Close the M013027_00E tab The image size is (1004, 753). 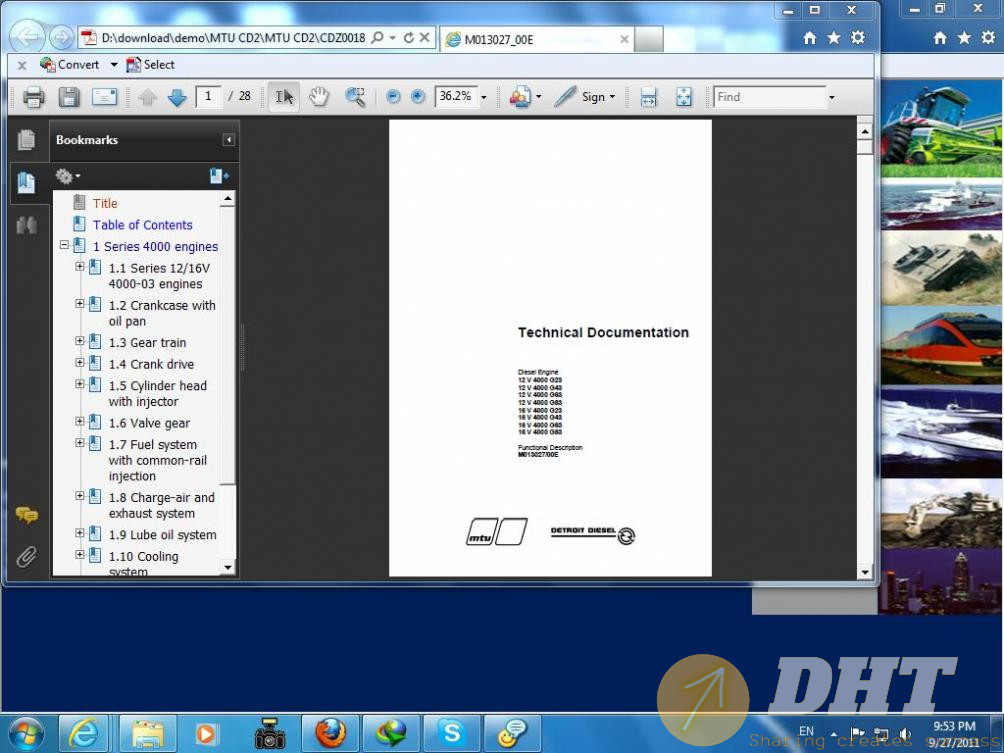pyautogui.click(x=624, y=39)
